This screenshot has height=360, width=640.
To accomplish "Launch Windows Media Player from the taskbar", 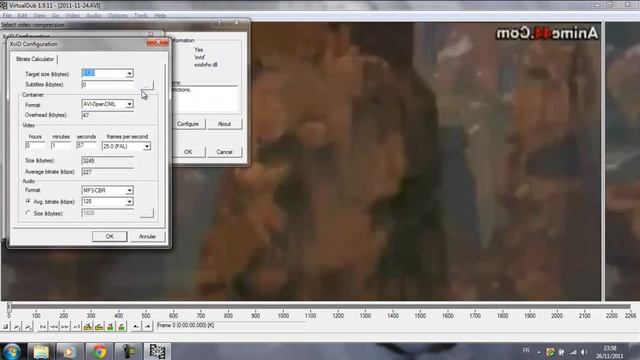I will coord(69,351).
